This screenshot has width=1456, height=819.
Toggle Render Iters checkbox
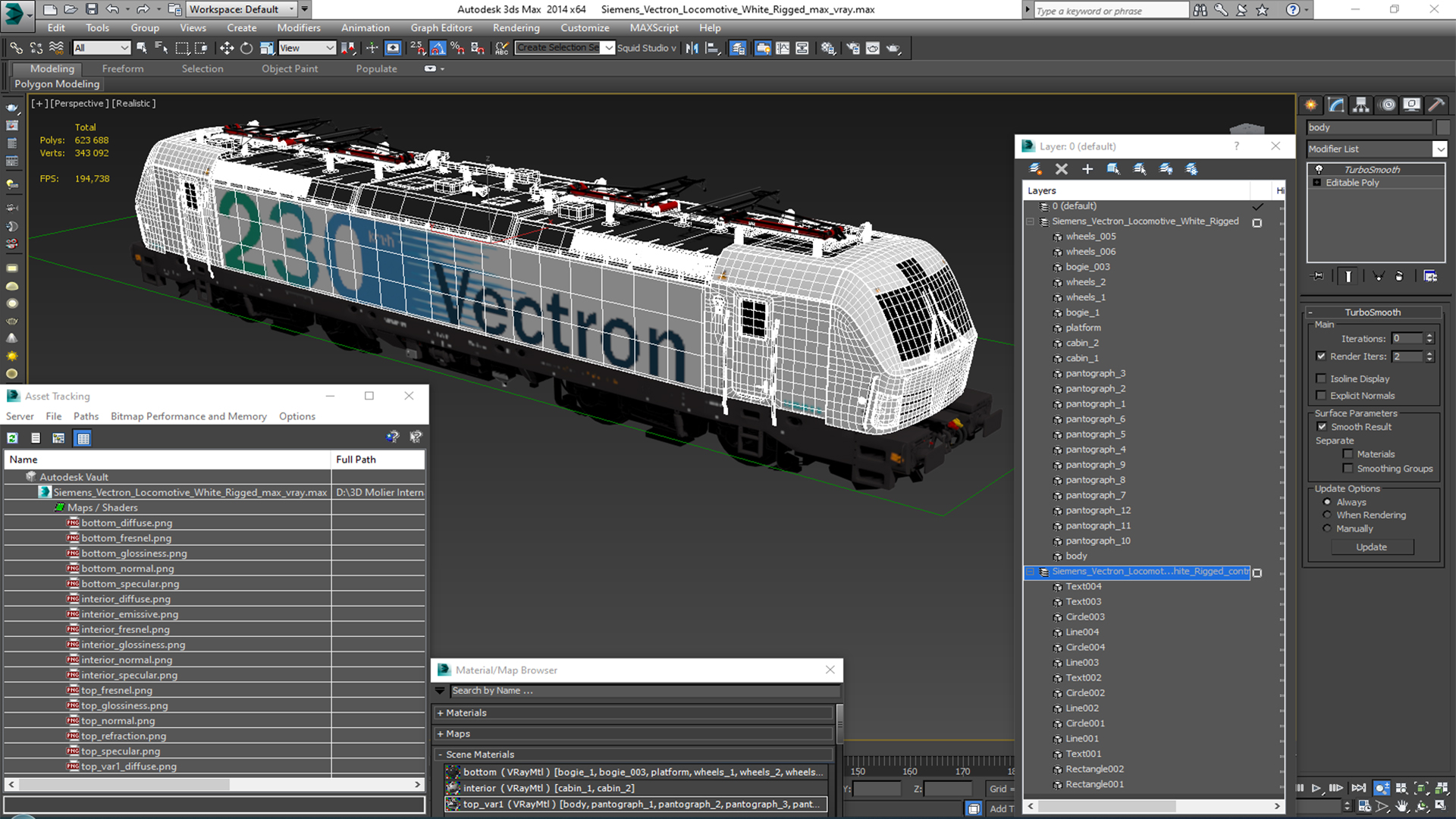coord(1321,356)
